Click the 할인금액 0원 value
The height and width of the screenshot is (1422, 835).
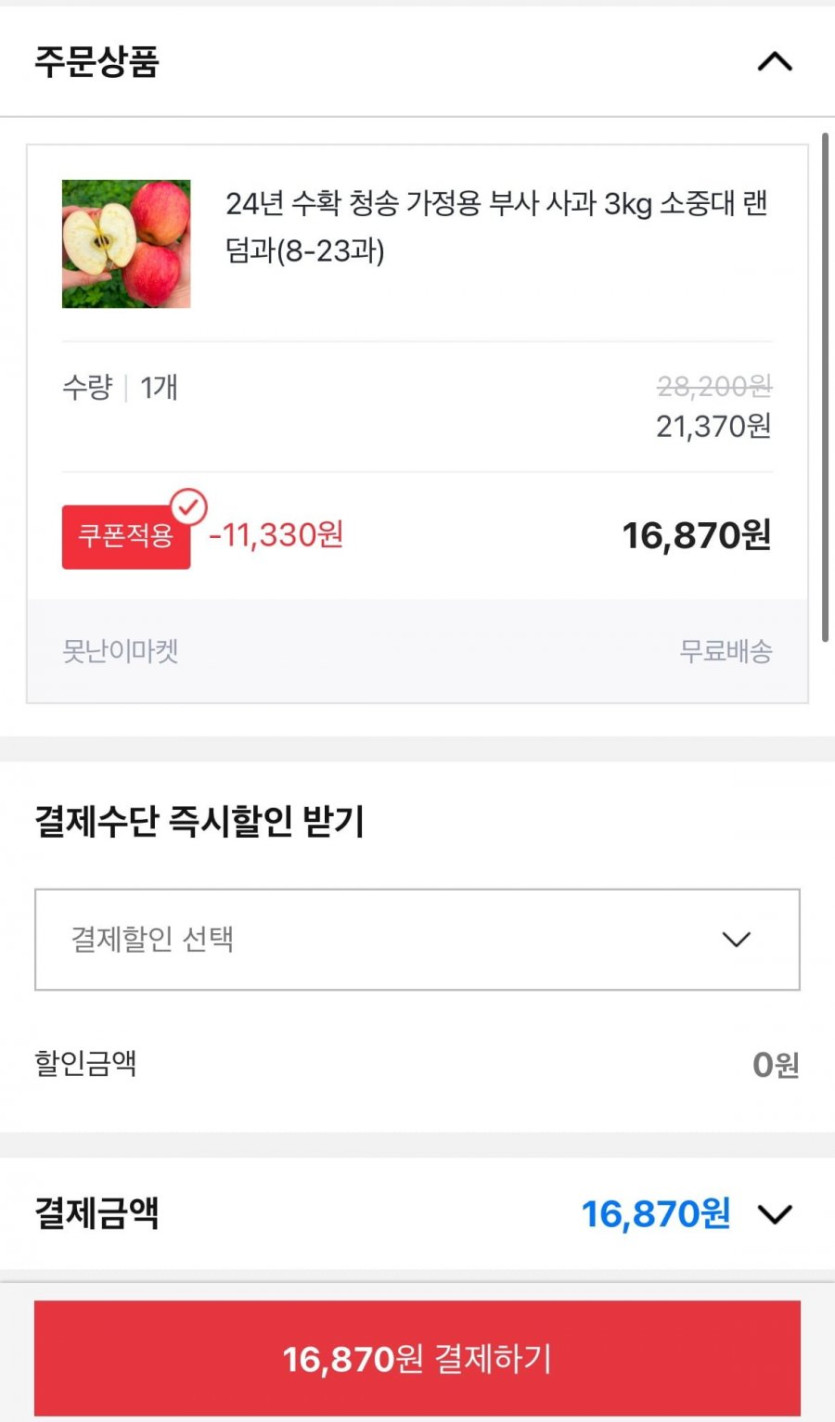[775, 1065]
